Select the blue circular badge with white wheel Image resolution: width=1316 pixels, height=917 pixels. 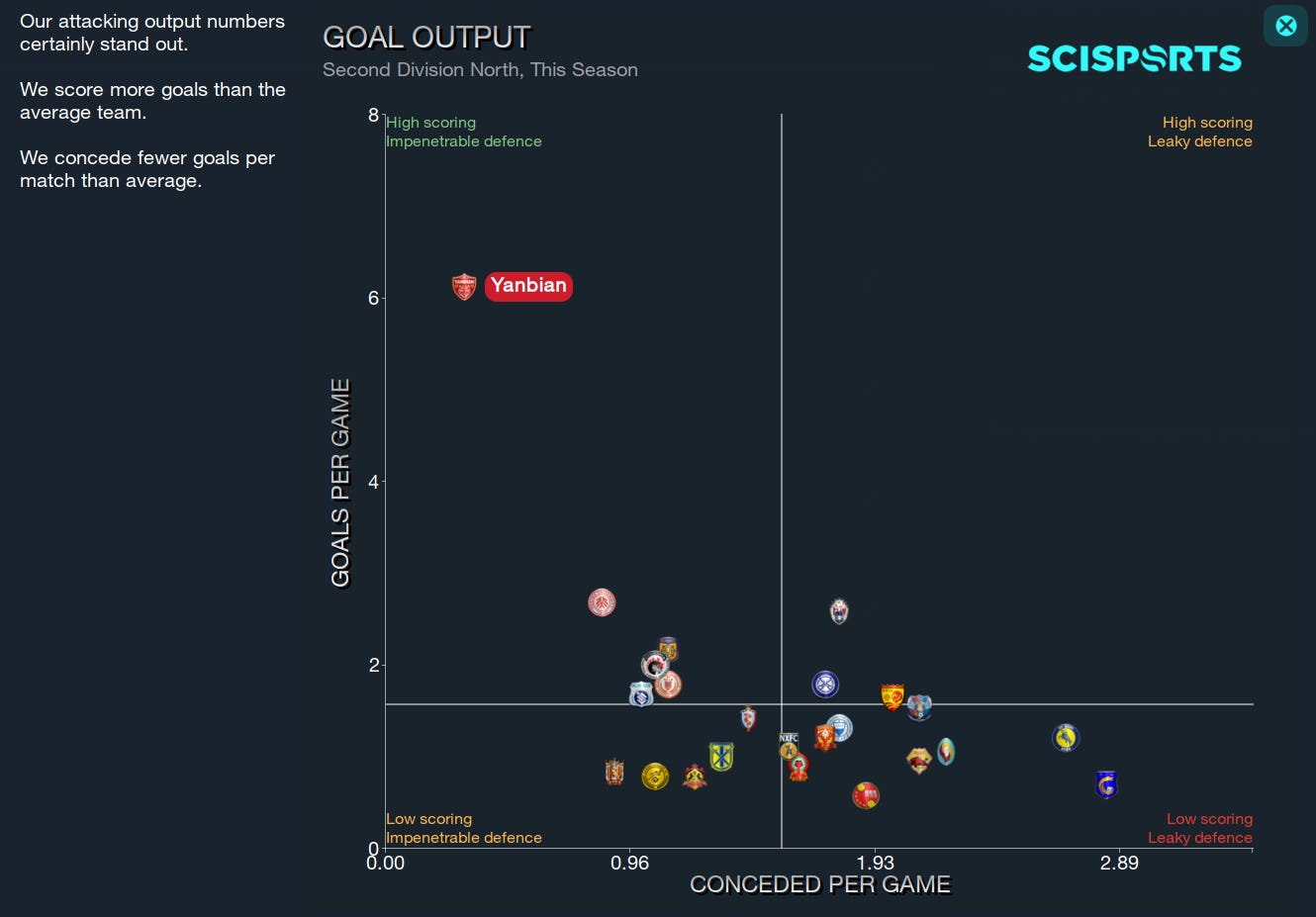tap(825, 686)
